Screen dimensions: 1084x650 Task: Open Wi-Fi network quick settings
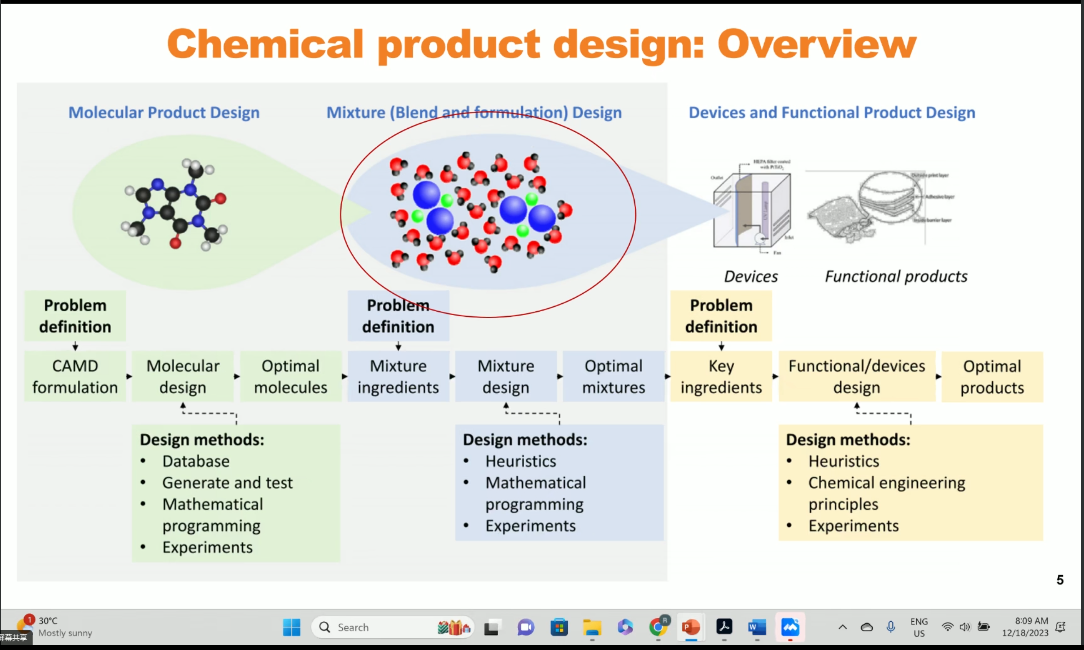947,627
